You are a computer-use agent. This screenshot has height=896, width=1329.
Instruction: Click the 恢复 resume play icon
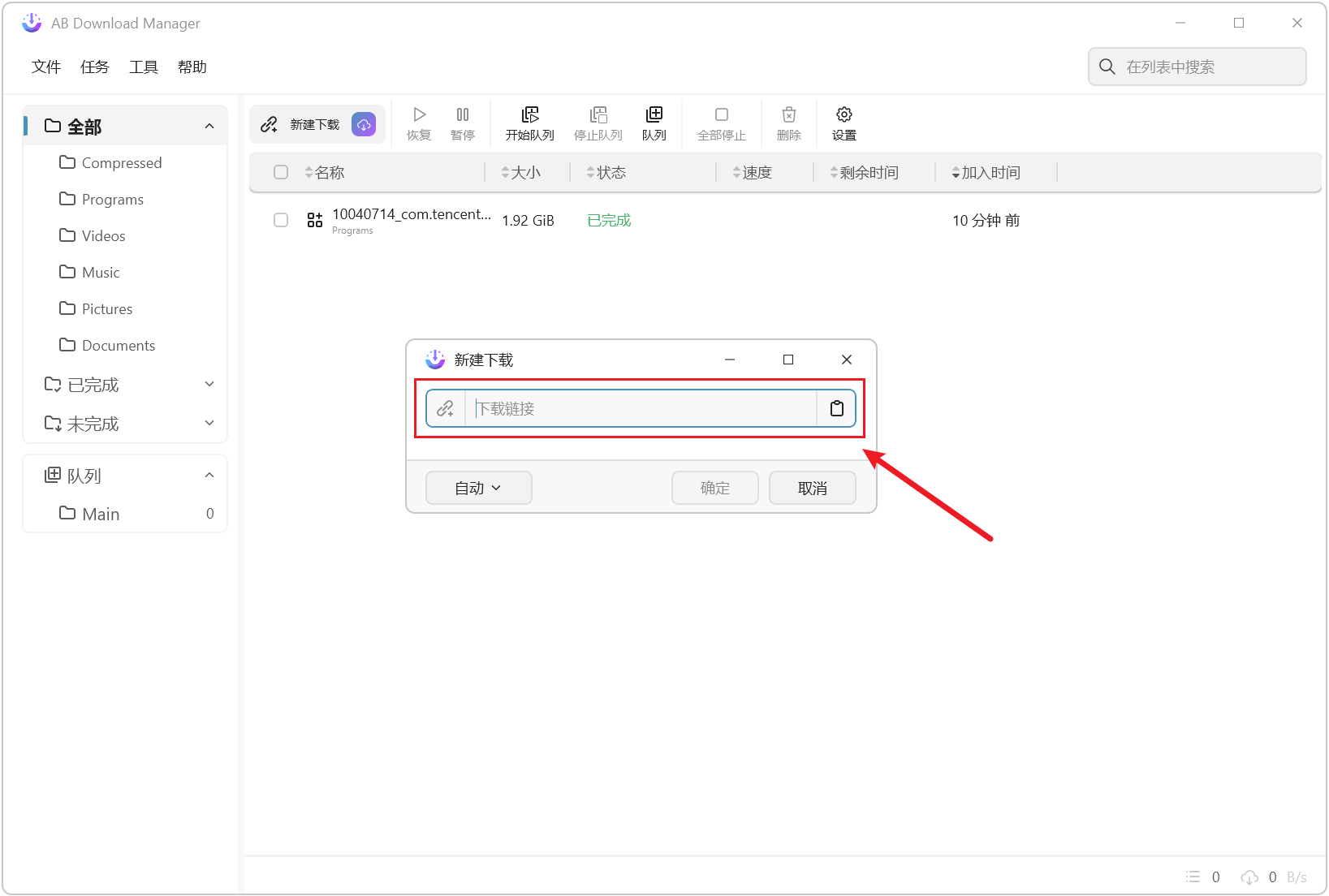click(x=419, y=114)
